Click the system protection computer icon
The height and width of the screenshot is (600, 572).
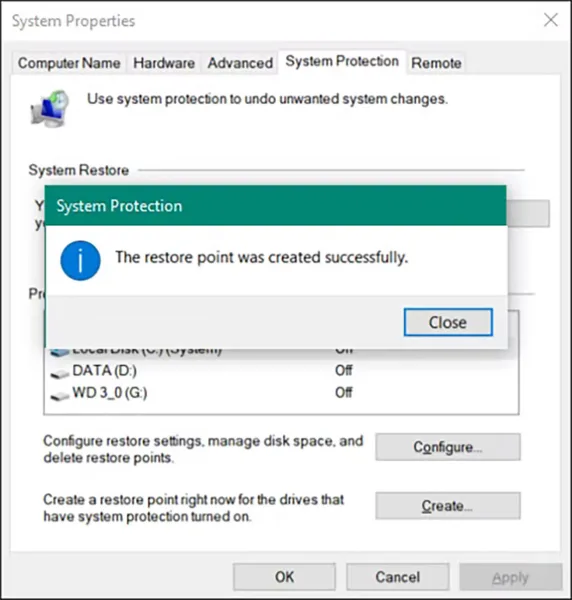[50, 109]
